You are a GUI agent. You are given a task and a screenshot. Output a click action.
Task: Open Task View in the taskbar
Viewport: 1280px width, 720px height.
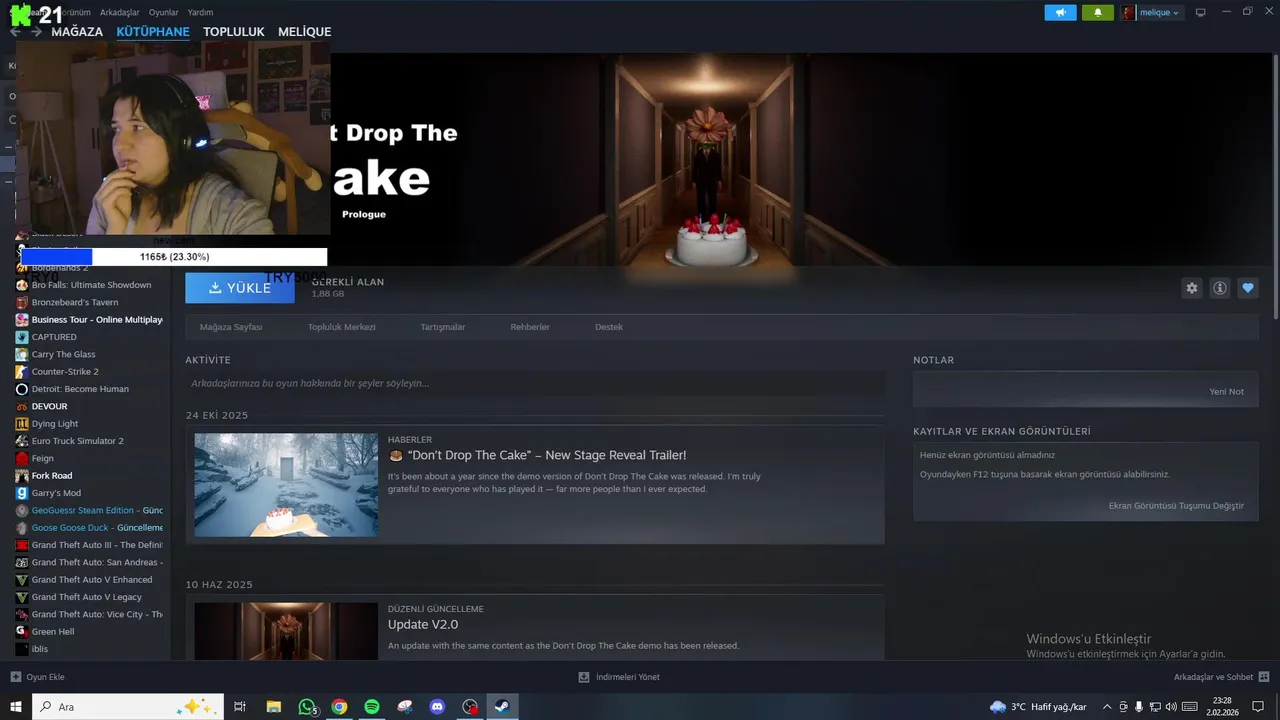pos(240,707)
